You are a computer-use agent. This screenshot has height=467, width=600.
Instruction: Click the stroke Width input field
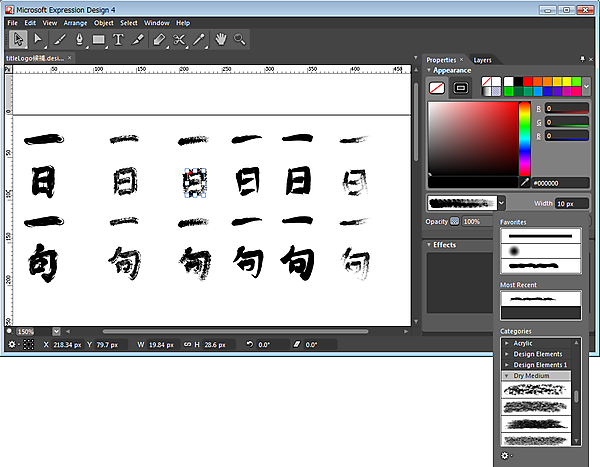coord(571,203)
